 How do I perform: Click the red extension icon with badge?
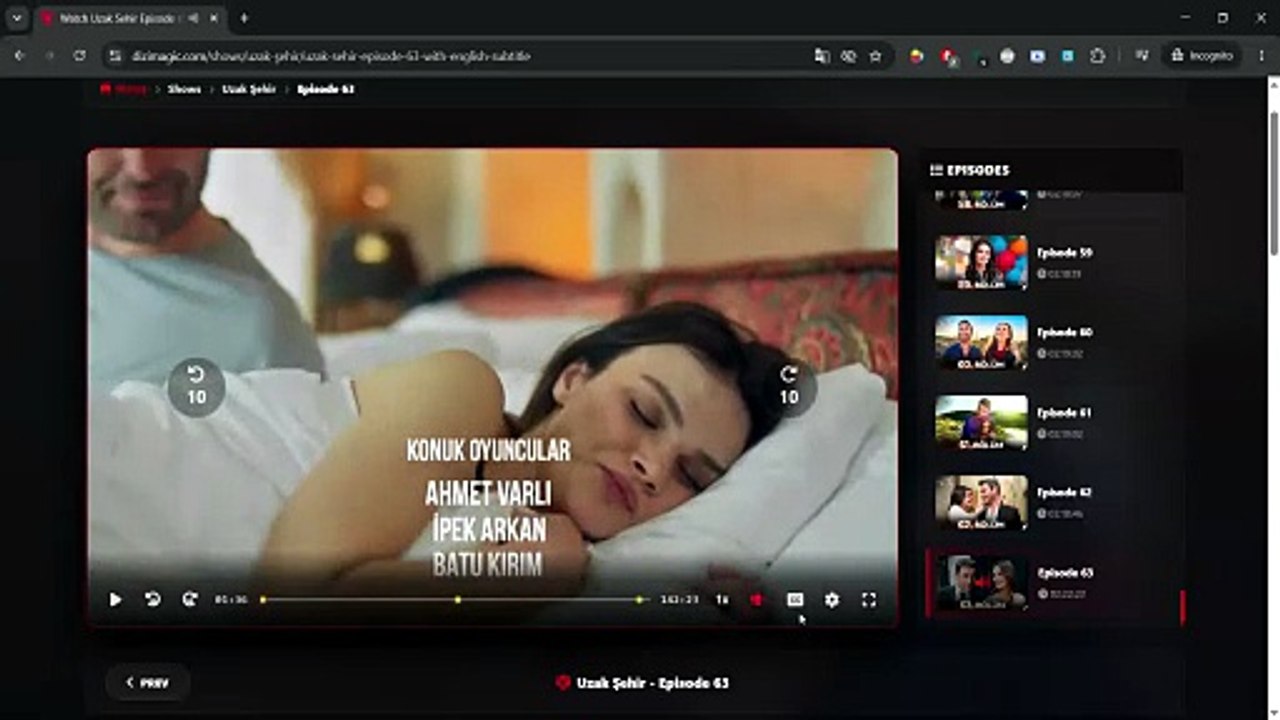click(x=948, y=57)
